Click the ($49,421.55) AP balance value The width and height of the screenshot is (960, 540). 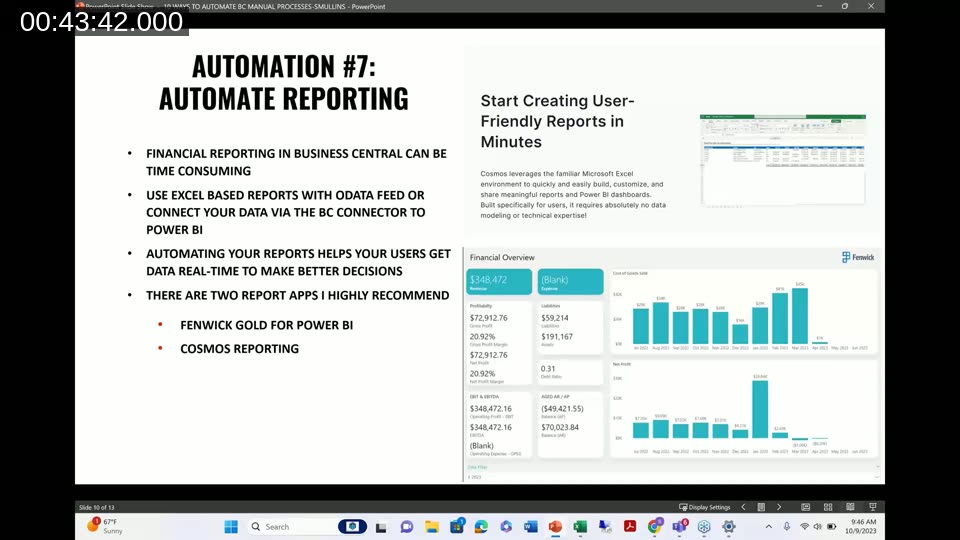pyautogui.click(x=562, y=408)
